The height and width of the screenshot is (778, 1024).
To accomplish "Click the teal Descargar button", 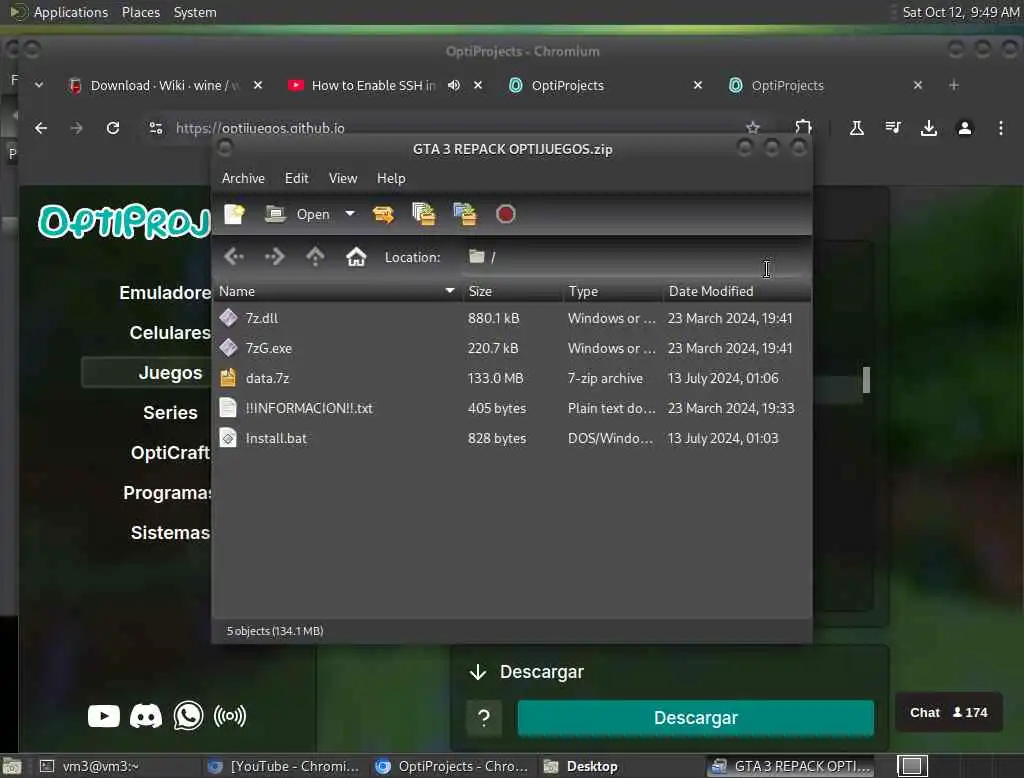I will click(x=696, y=718).
